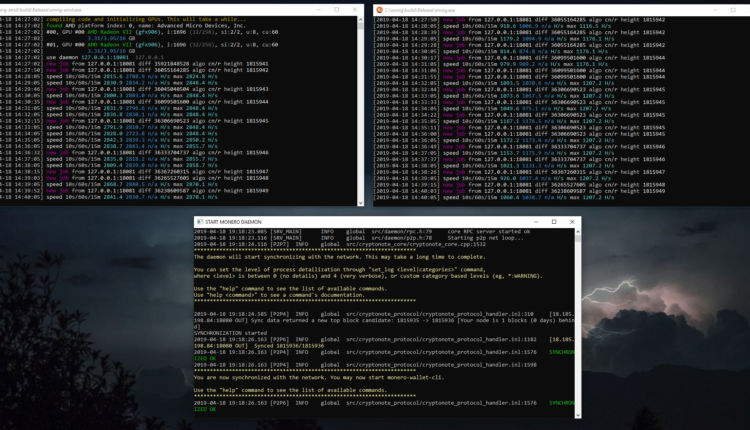
Task: Close the START MONERO DAEMON window
Action: click(571, 221)
